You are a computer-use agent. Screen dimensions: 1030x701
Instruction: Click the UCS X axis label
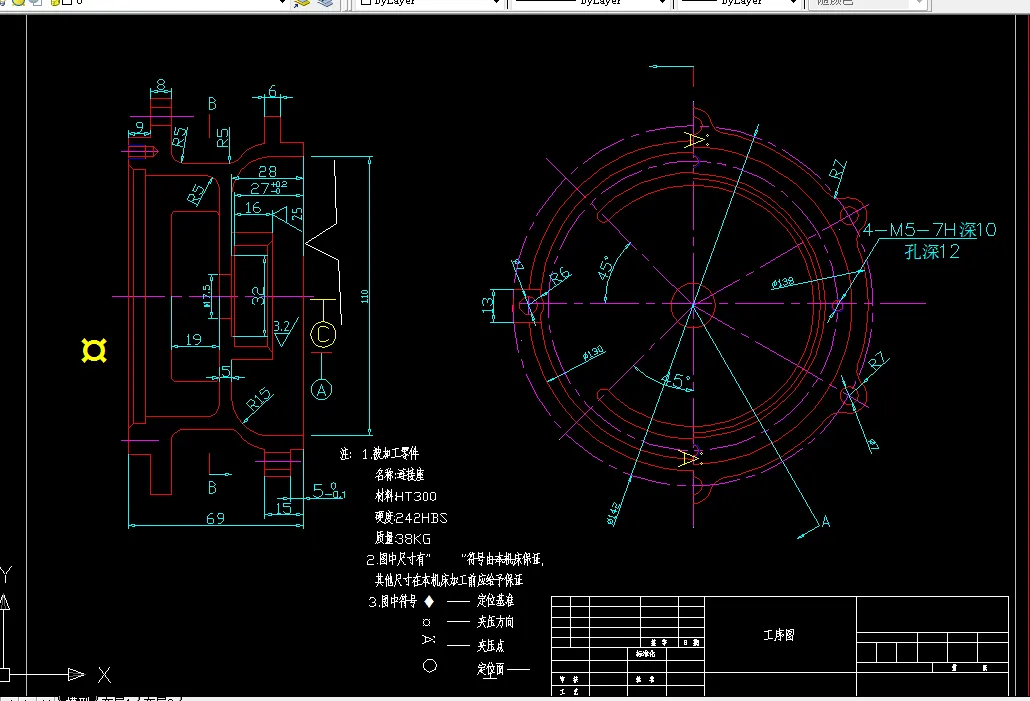tap(104, 675)
